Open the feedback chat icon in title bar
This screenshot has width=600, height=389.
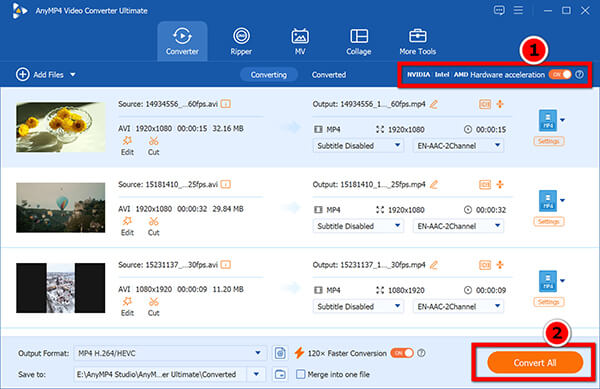[499, 10]
